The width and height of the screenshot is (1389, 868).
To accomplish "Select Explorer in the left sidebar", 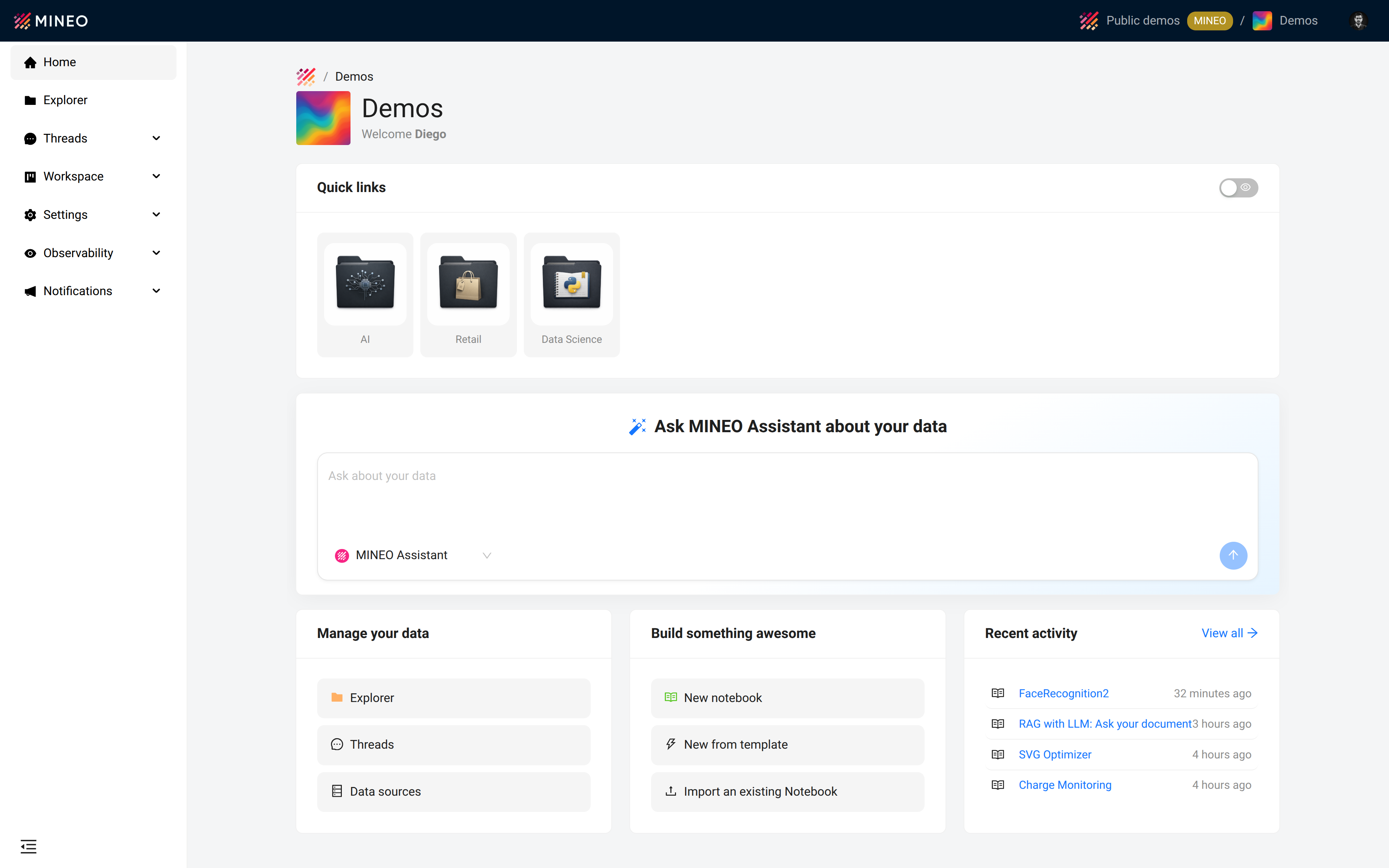I will click(x=65, y=100).
